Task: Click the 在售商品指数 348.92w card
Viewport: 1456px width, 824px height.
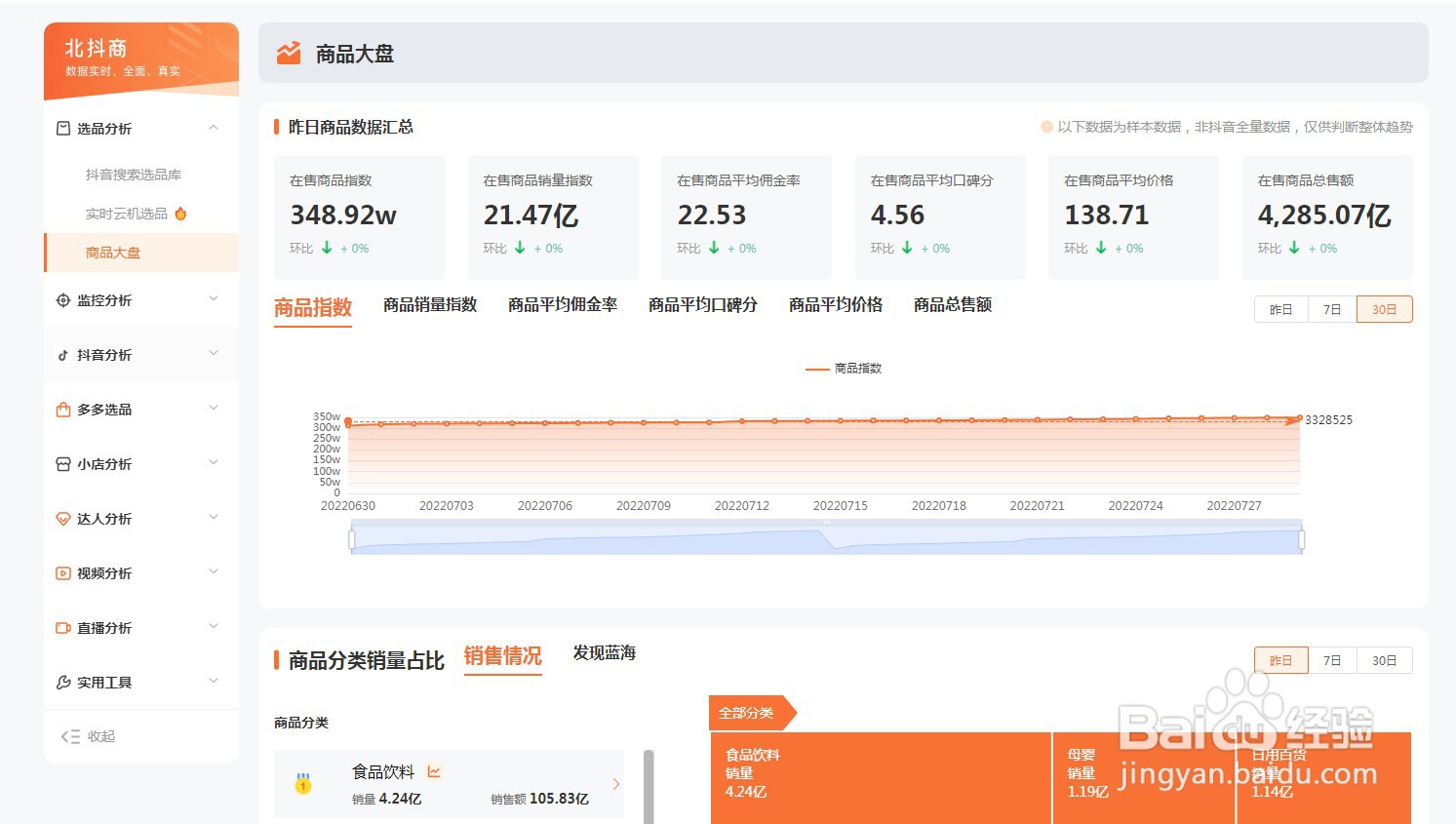Action: point(359,216)
